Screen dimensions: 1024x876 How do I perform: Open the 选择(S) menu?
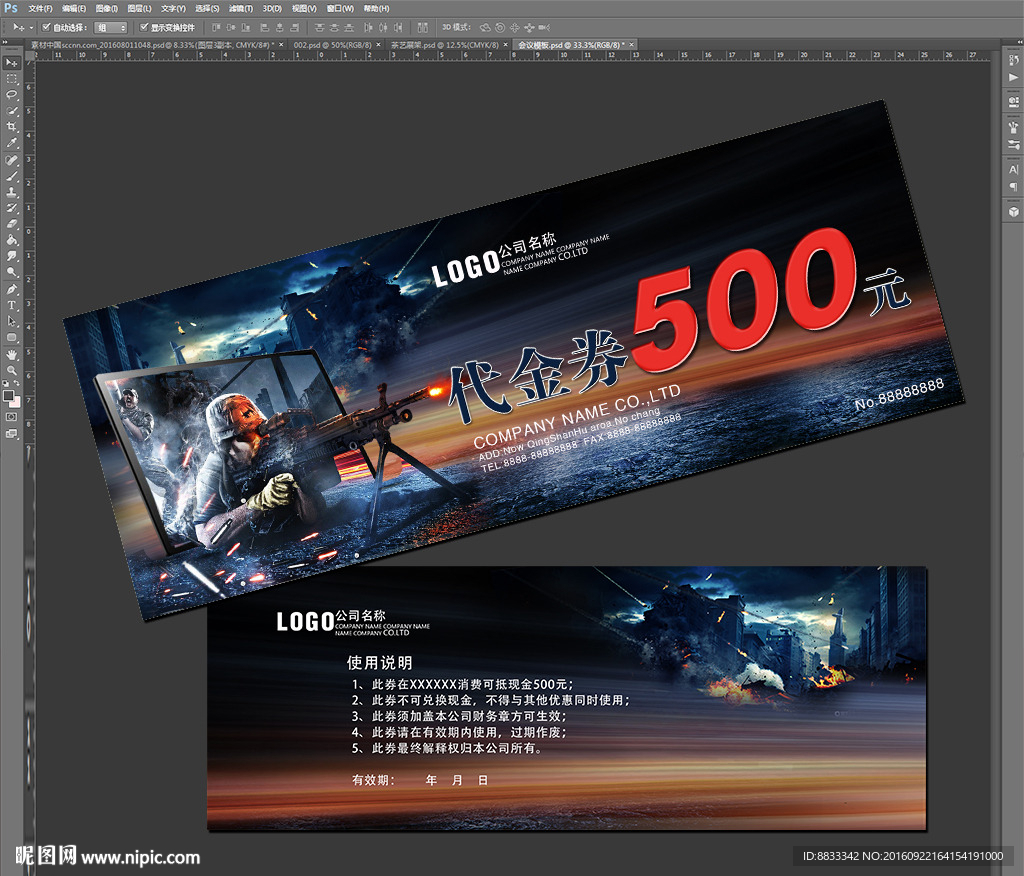coord(207,8)
